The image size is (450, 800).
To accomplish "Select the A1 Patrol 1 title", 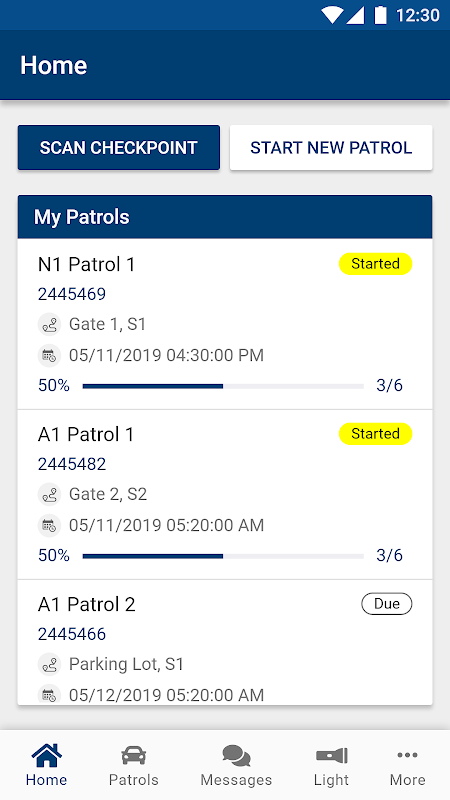I will click(x=86, y=435).
